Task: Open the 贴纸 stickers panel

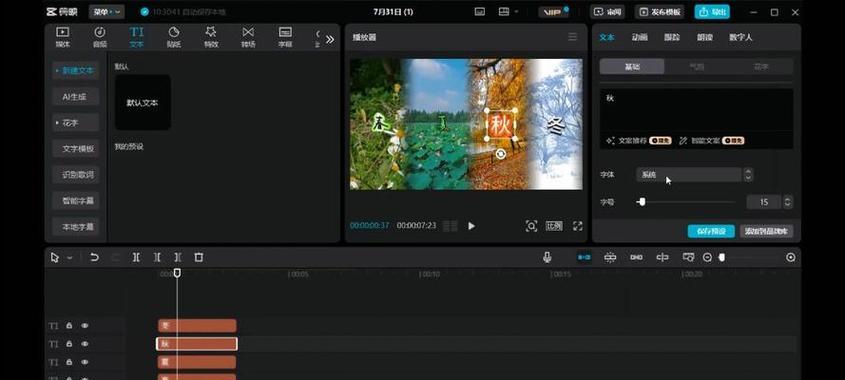Action: click(x=174, y=37)
